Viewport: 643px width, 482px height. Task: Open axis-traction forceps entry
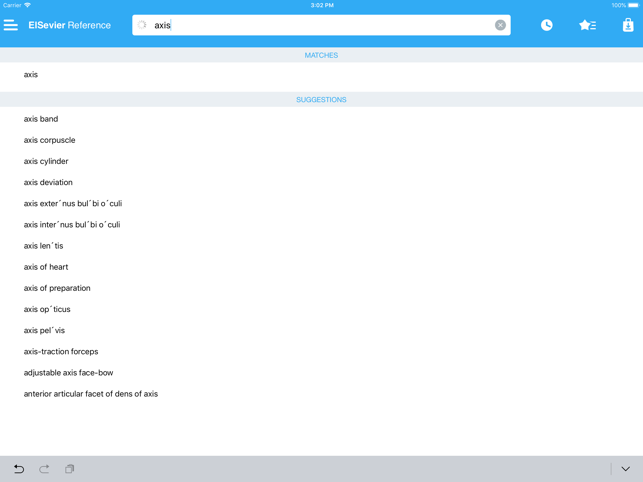(61, 352)
